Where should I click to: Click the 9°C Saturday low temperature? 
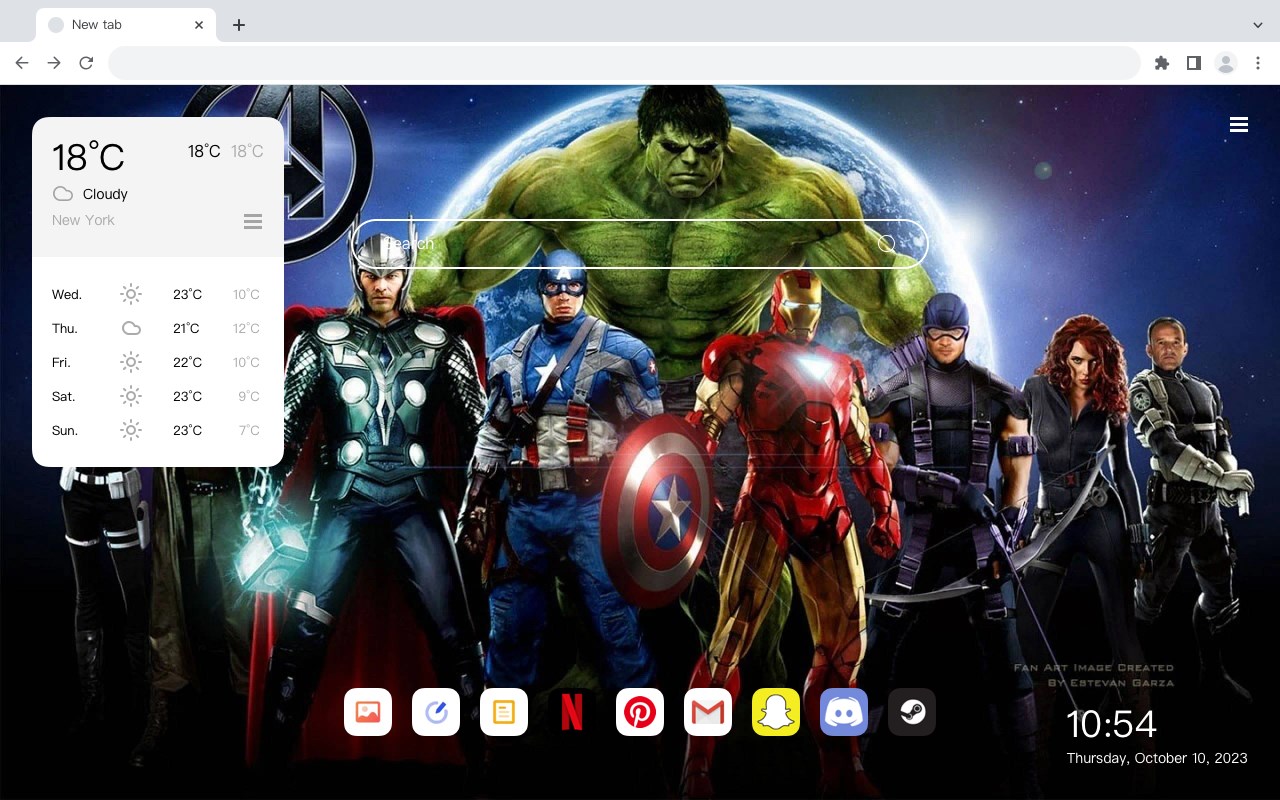coord(249,396)
